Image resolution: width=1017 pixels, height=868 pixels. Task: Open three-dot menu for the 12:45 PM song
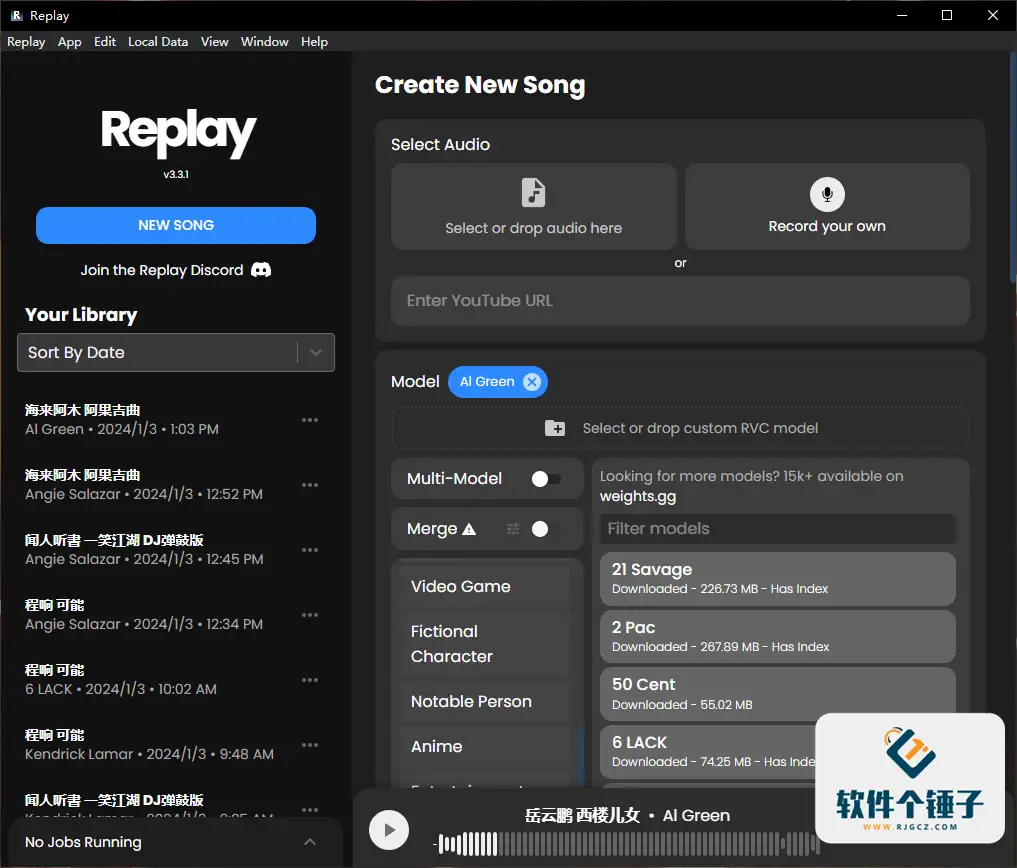point(310,549)
